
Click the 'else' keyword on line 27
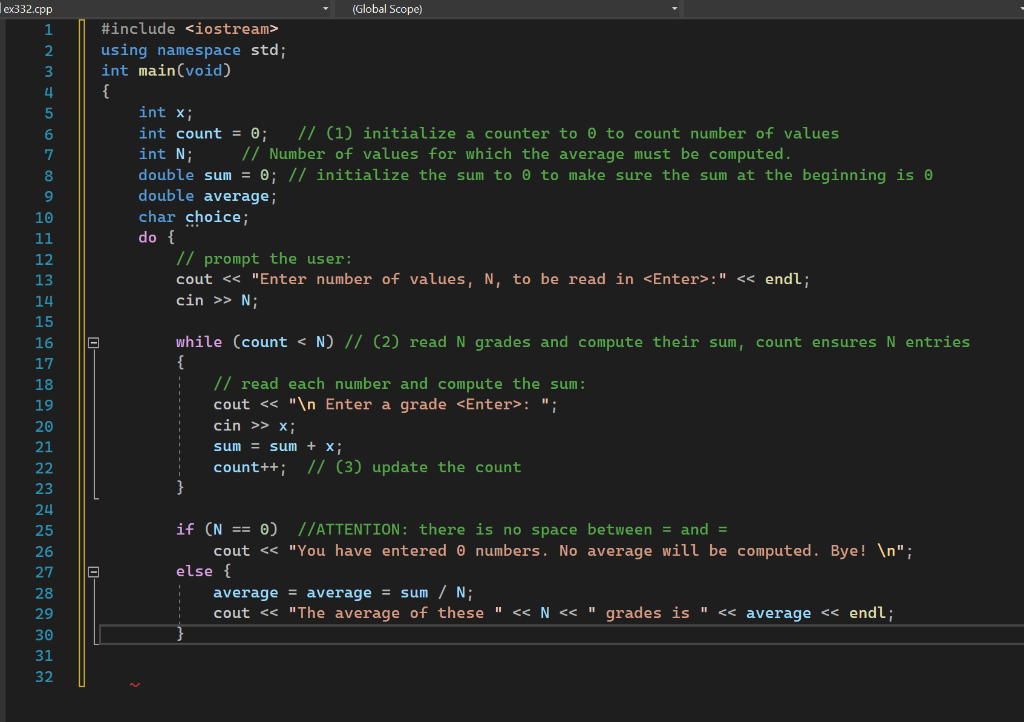pyautogui.click(x=194, y=571)
